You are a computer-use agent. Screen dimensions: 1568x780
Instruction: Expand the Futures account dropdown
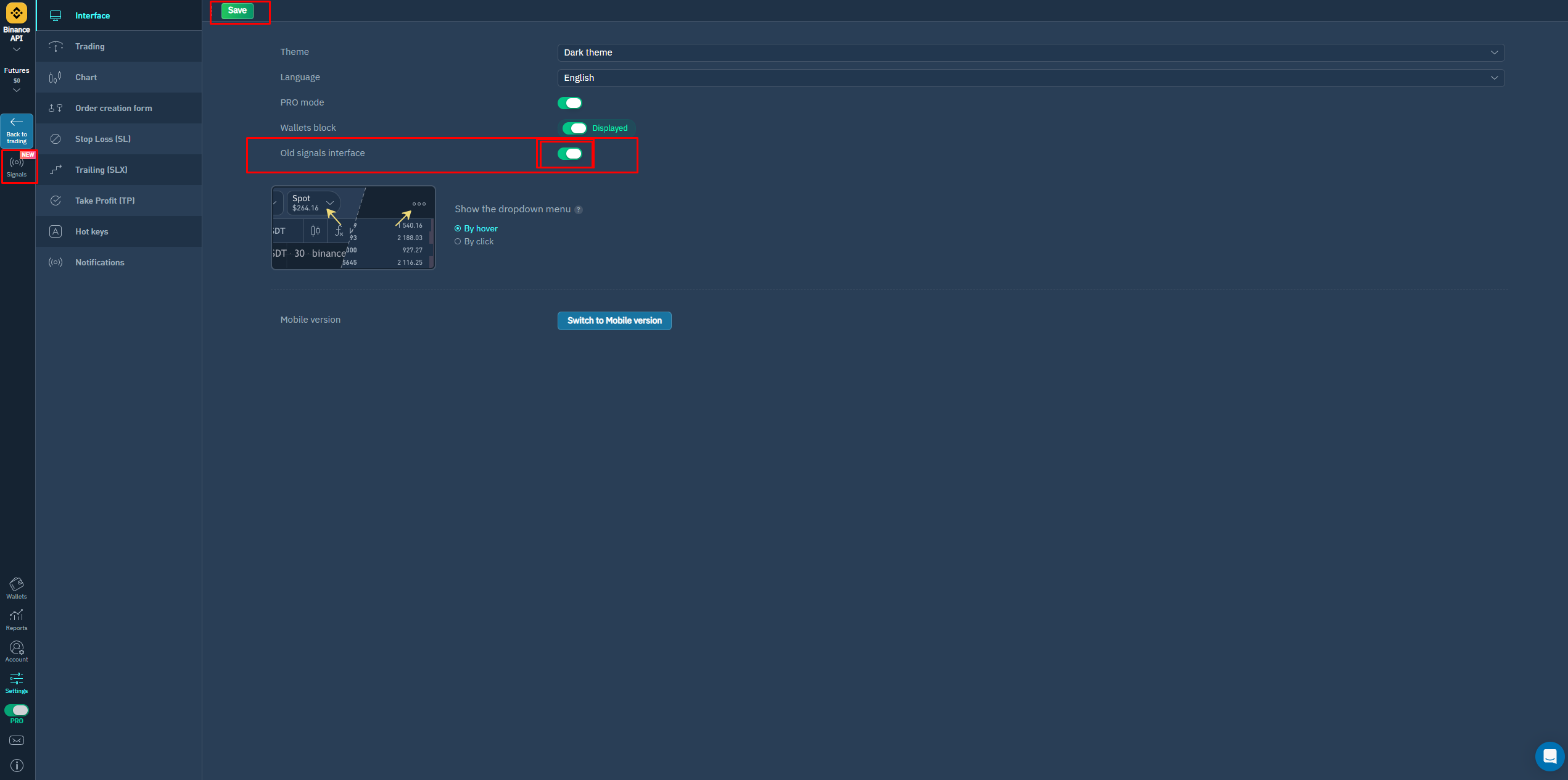17,80
